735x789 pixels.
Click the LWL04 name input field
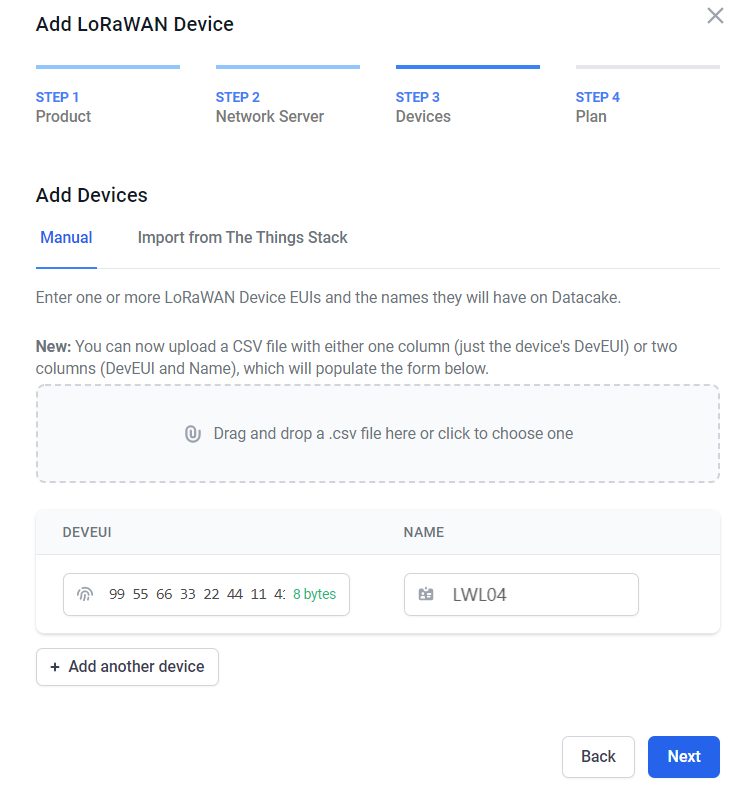click(x=521, y=594)
